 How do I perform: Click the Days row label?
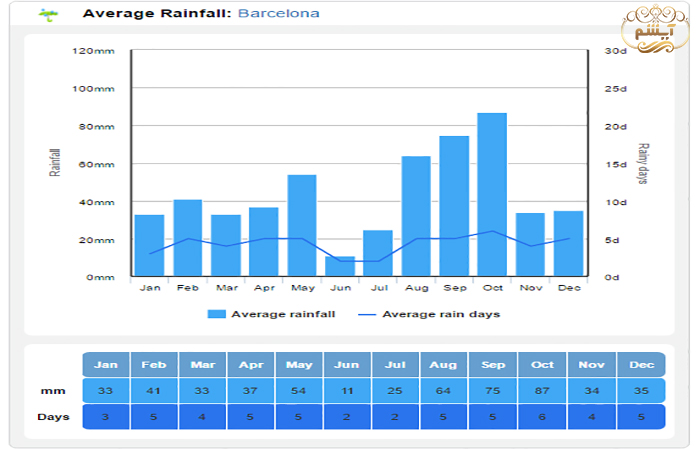54,417
